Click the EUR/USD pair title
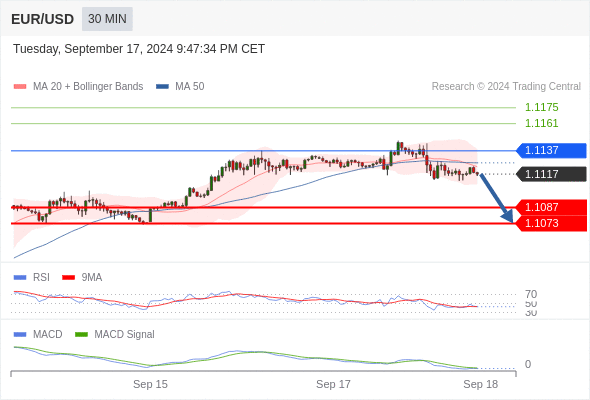 [x=43, y=19]
